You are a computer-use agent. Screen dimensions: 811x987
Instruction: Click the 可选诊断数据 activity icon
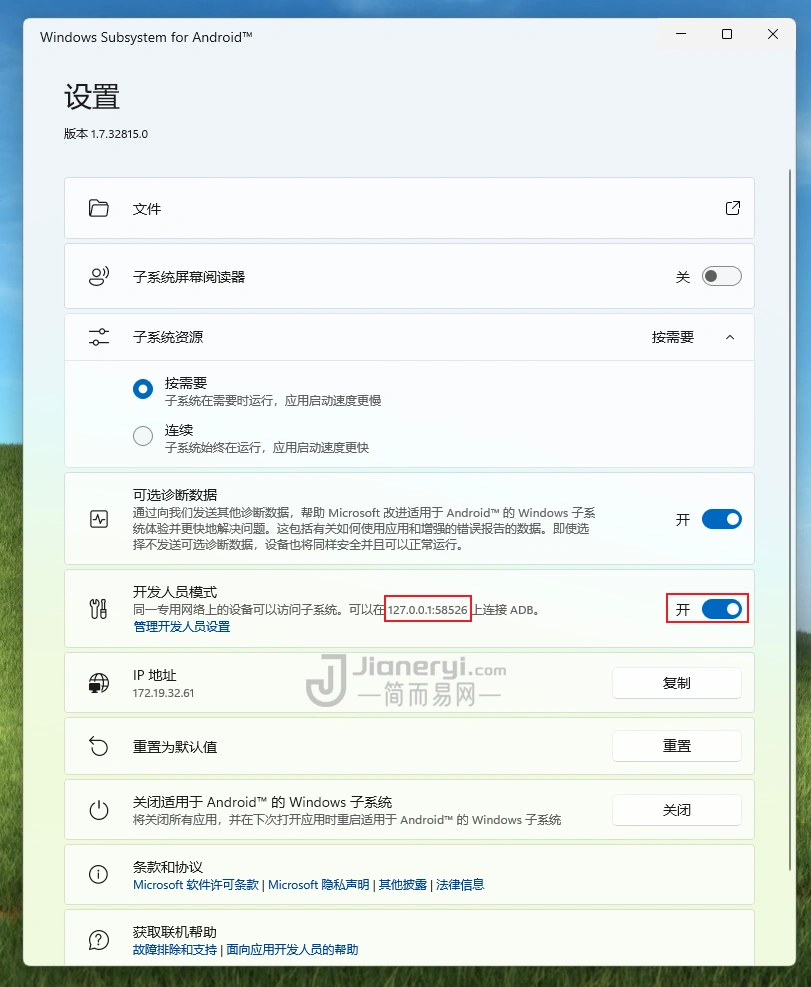tap(99, 519)
